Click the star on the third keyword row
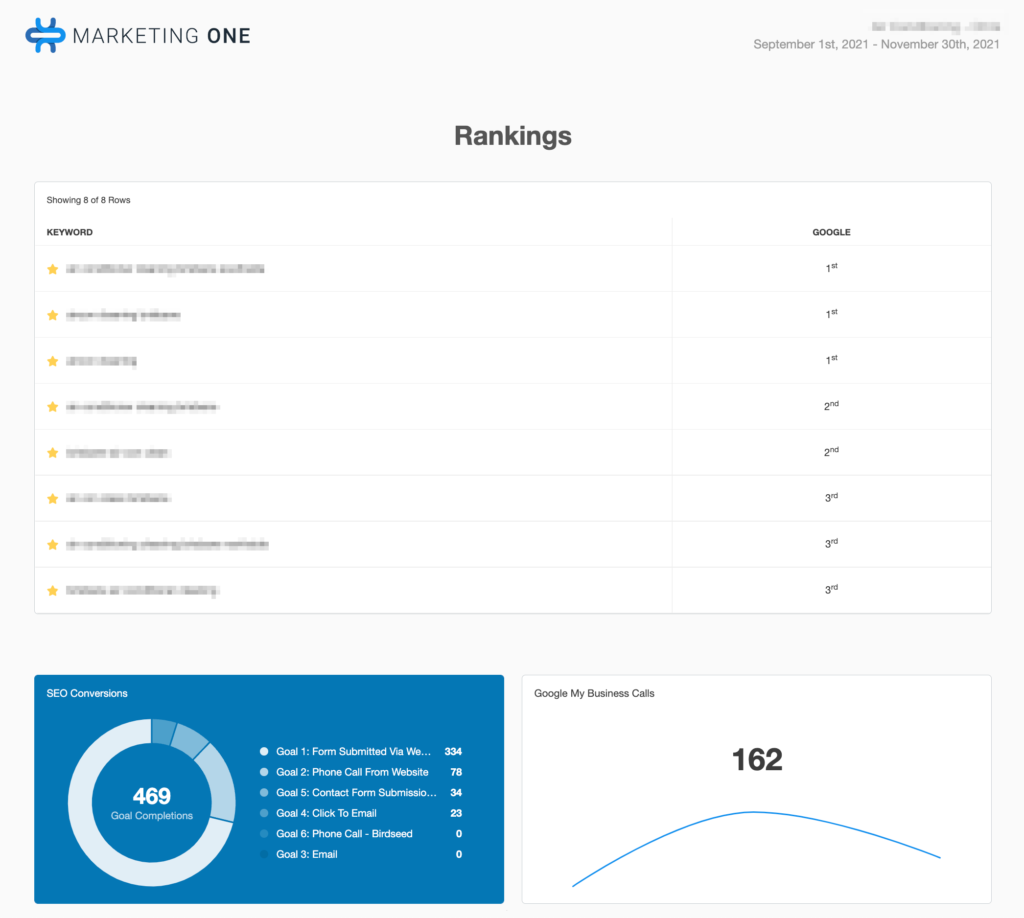The image size is (1024, 918). (x=52, y=360)
